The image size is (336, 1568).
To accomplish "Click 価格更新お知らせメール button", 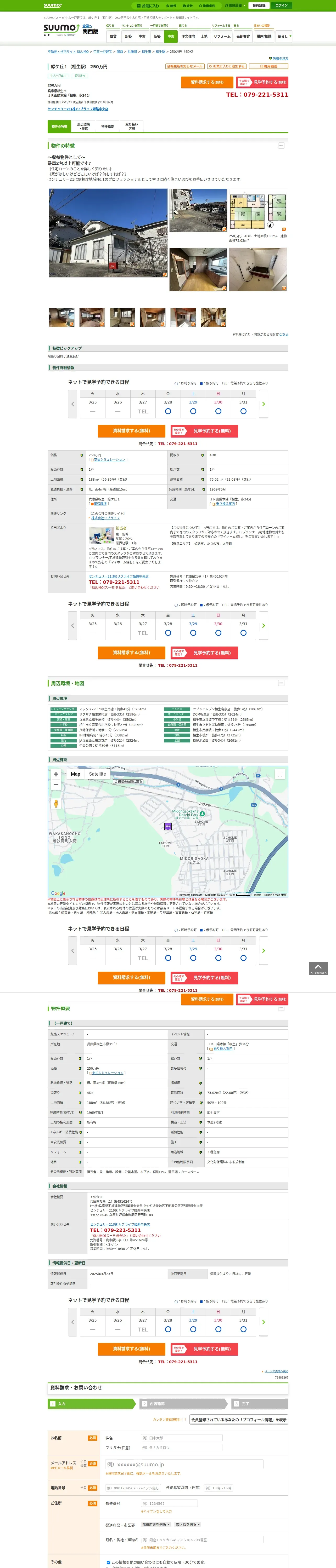I will pyautogui.click(x=185, y=66).
